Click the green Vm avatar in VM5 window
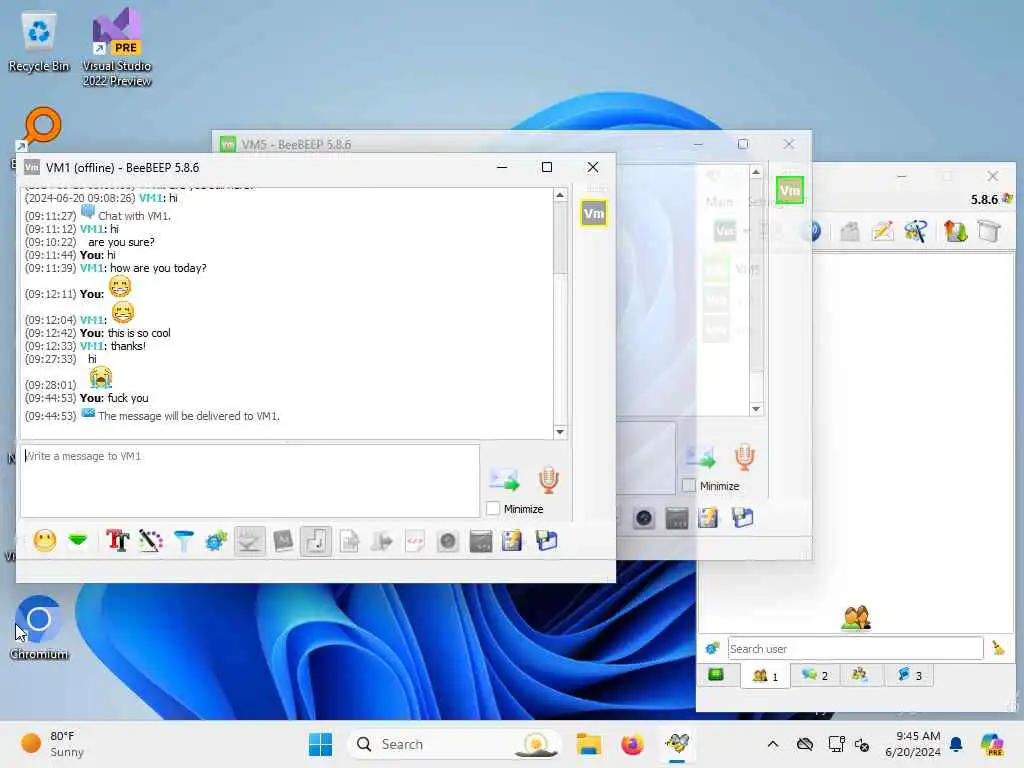 [x=790, y=190]
